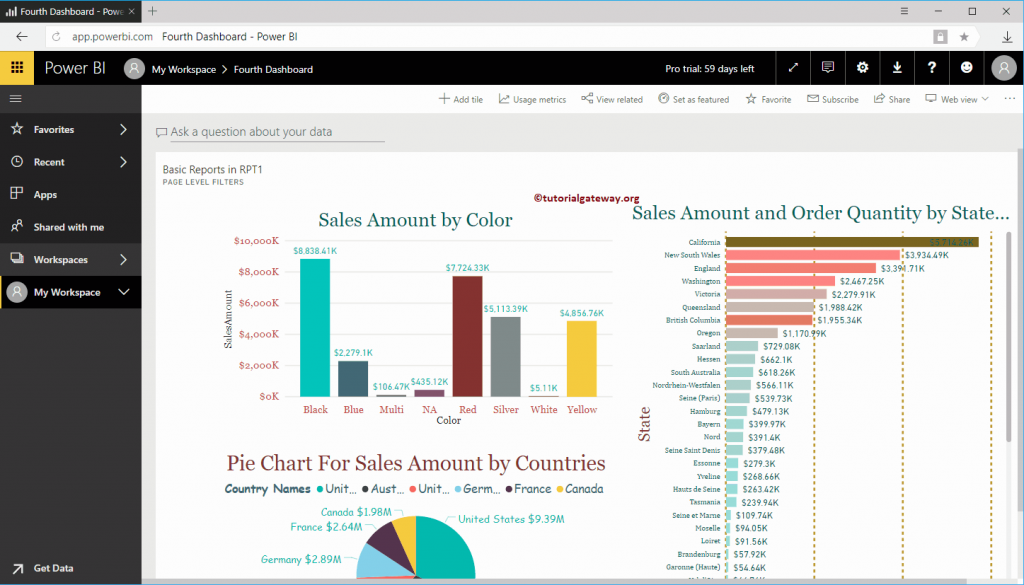Open comments using the speech bubble icon
1024x585 pixels.
(827, 67)
